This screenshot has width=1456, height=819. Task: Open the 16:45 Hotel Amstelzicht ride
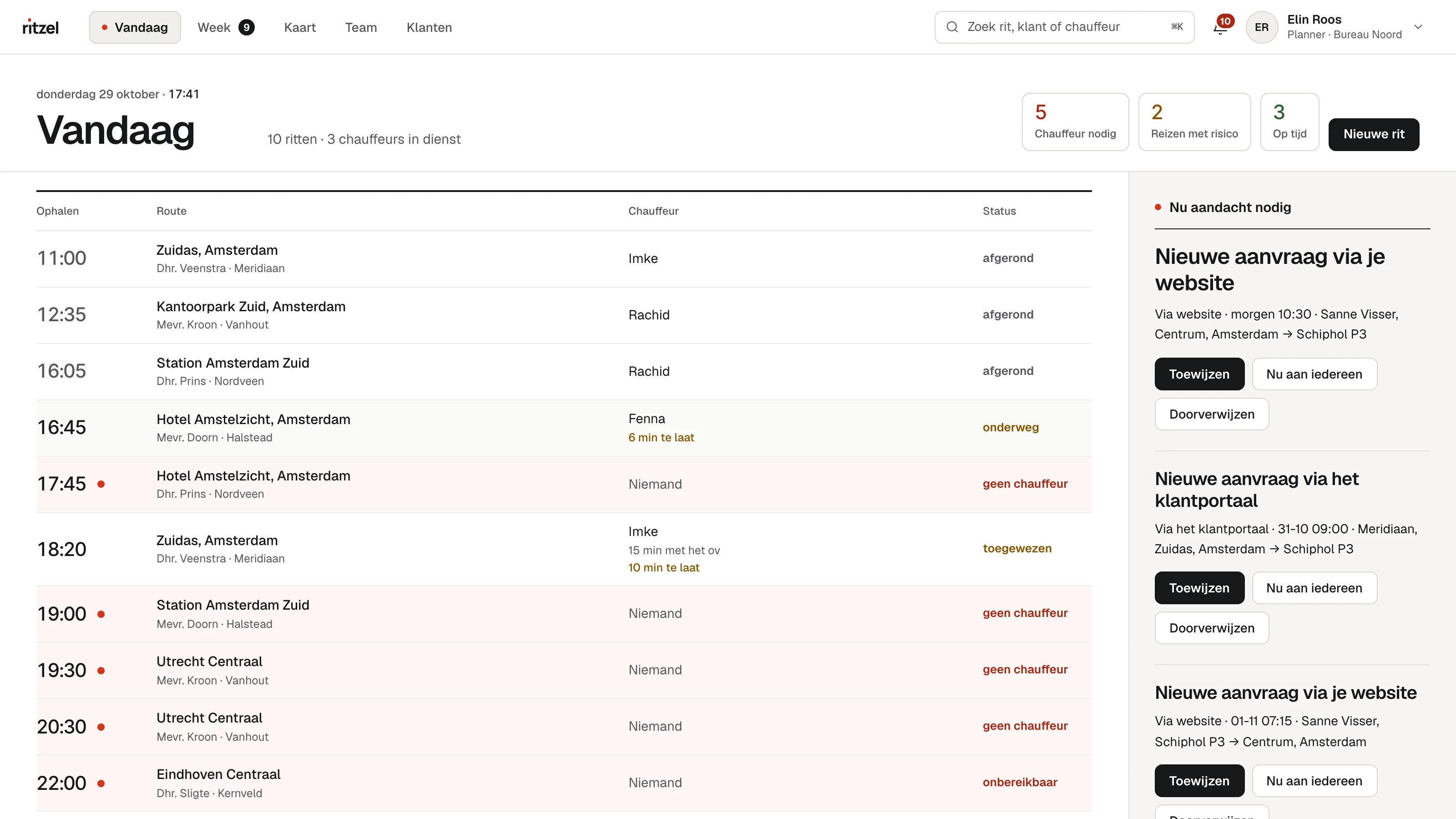click(564, 428)
